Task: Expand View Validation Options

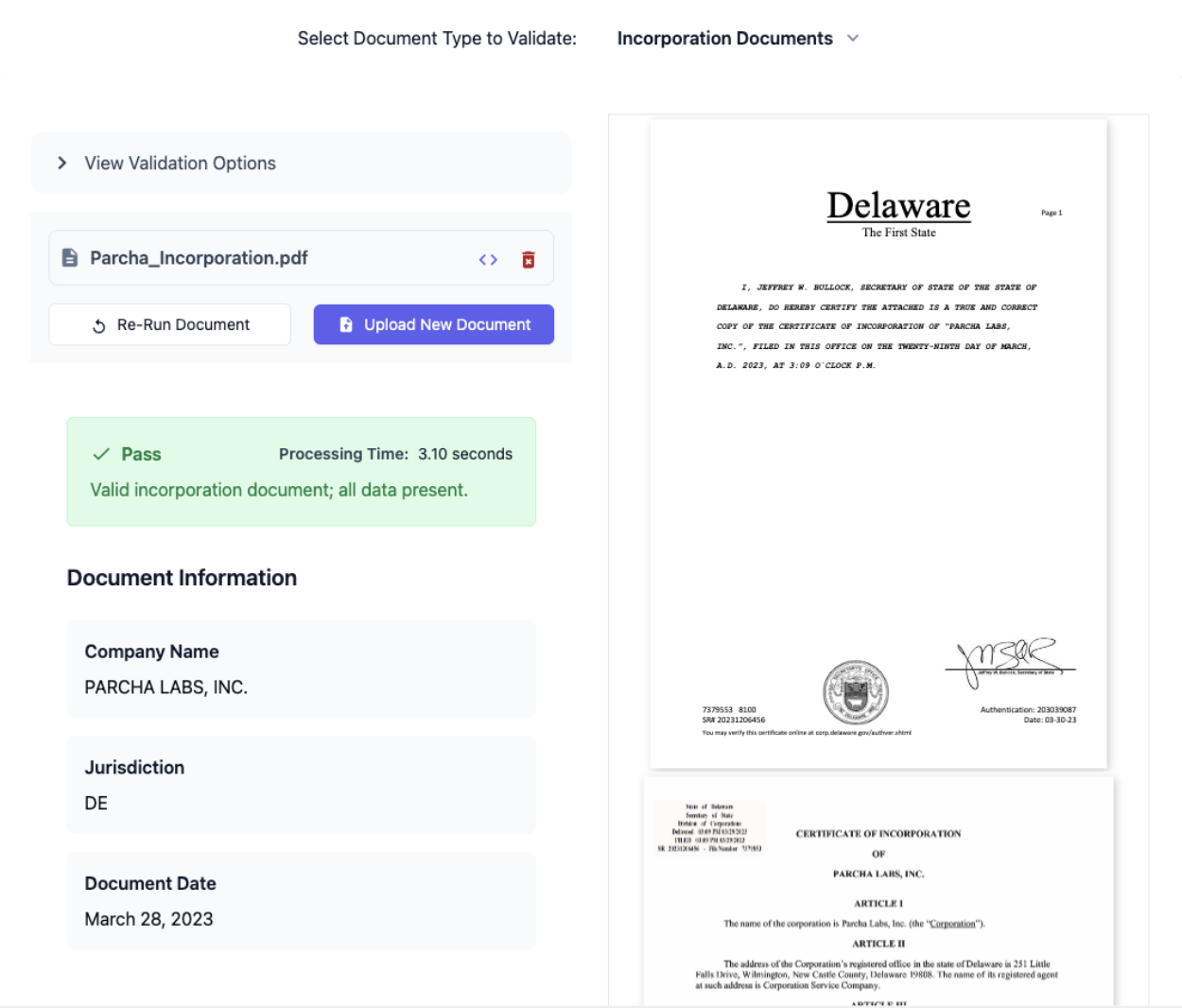Action: [x=301, y=164]
